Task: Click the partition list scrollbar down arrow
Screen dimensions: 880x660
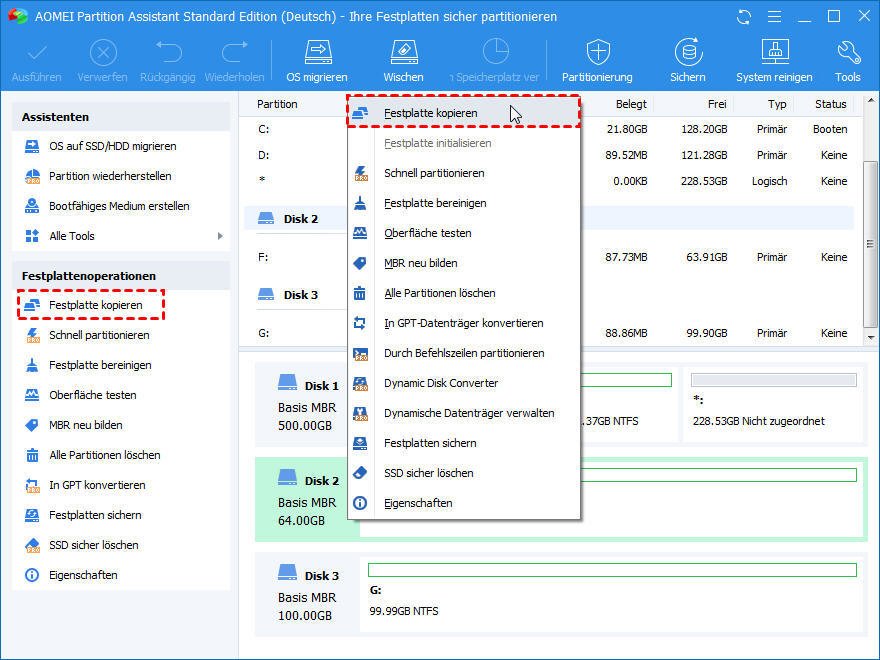Action: pos(870,338)
